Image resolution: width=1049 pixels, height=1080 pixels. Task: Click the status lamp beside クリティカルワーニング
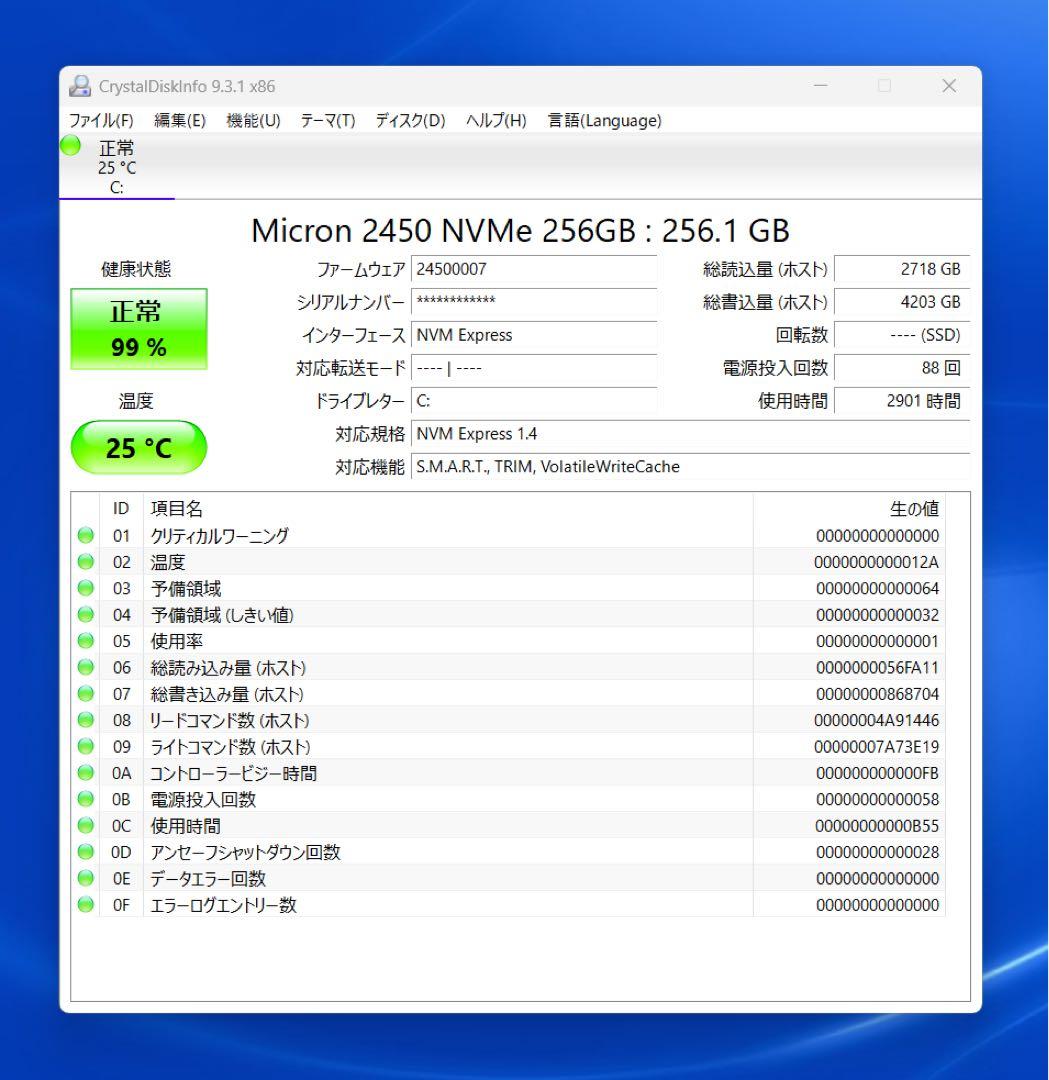86,535
